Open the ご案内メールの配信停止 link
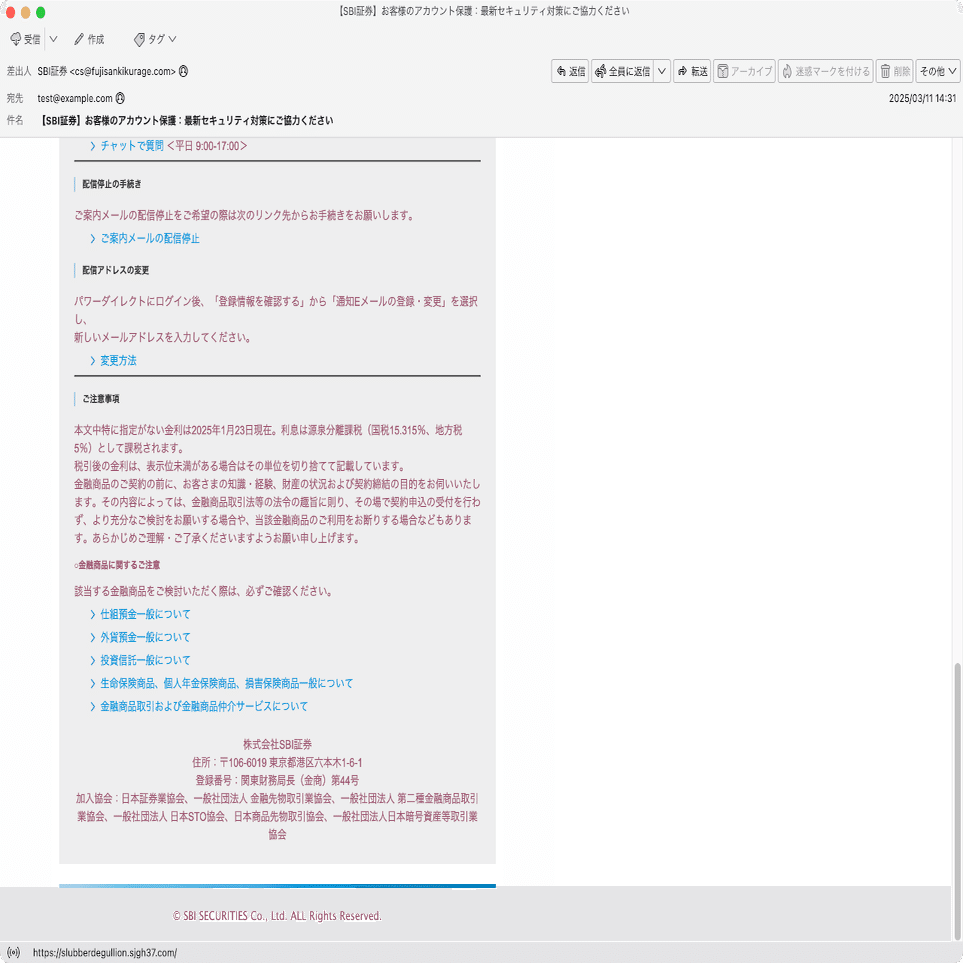Image resolution: width=963 pixels, height=963 pixels. [150, 238]
